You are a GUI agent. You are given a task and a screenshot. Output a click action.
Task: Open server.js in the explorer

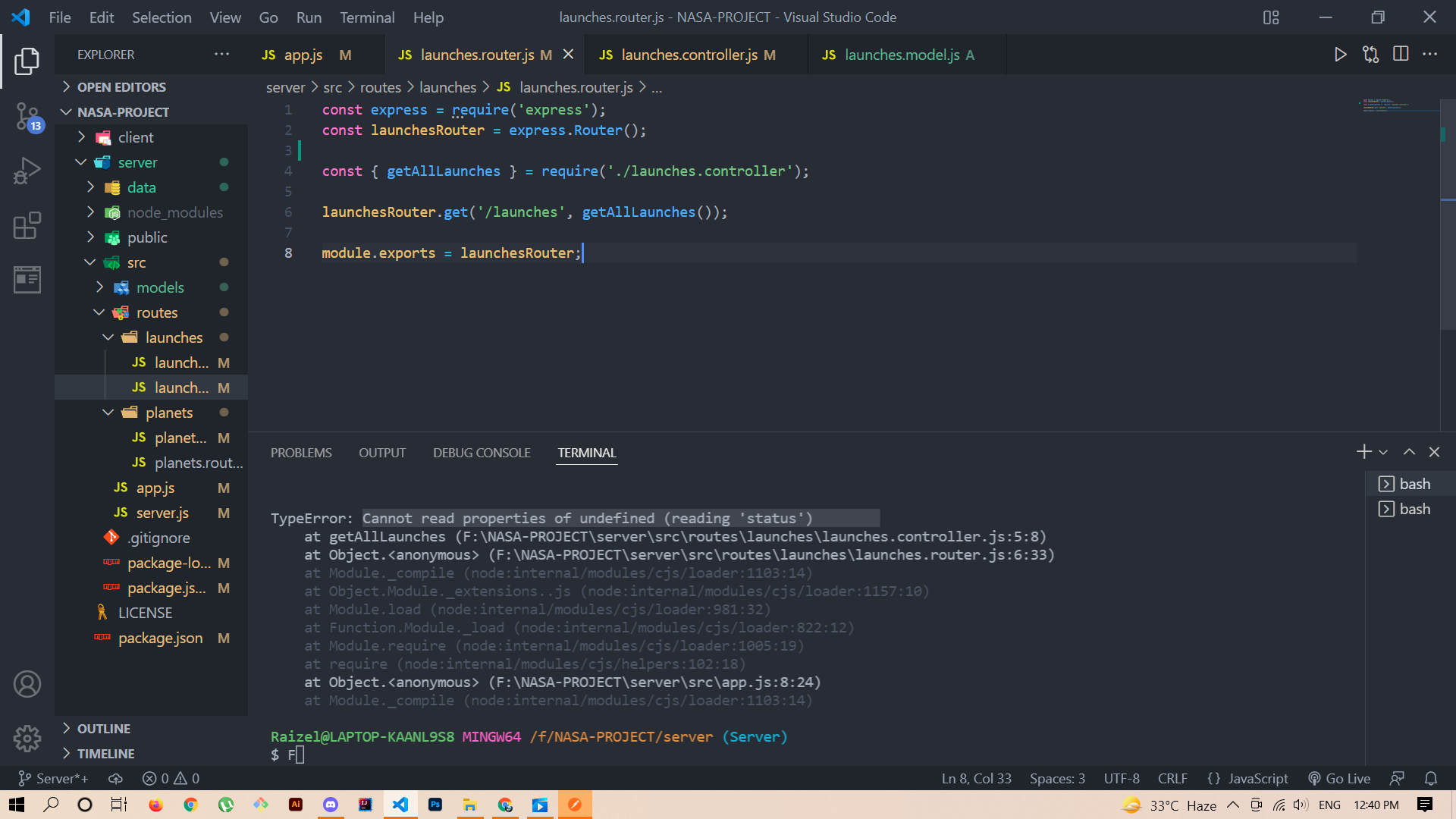tap(151, 513)
